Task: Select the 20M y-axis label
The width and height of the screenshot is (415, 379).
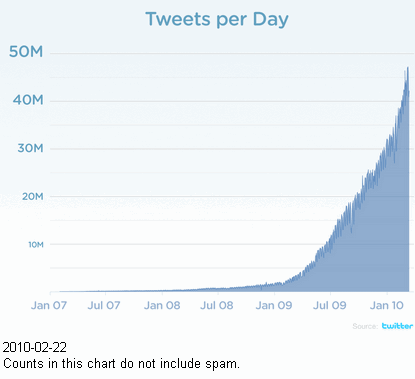Action: [x=33, y=196]
